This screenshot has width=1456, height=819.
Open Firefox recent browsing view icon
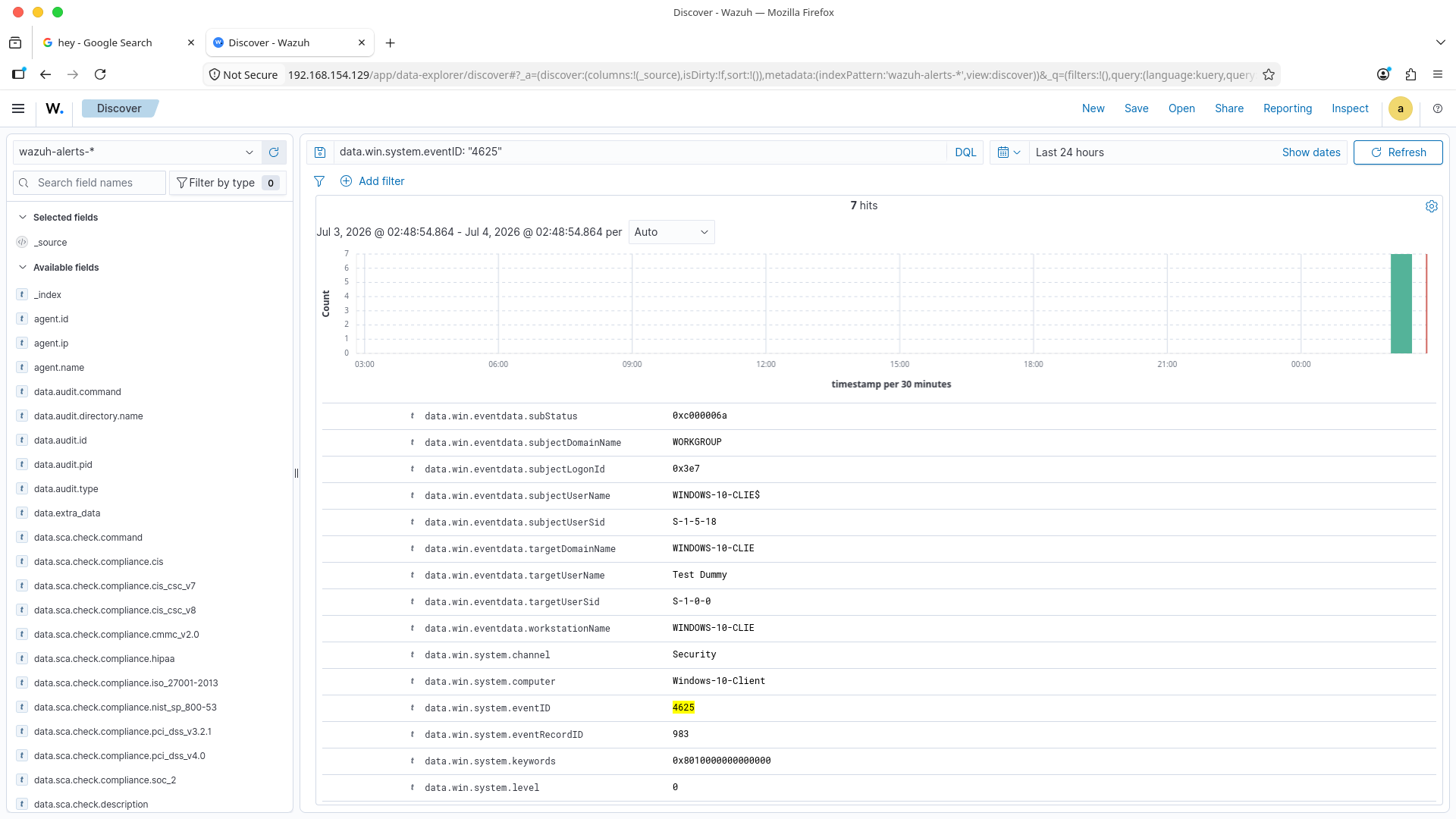[15, 43]
